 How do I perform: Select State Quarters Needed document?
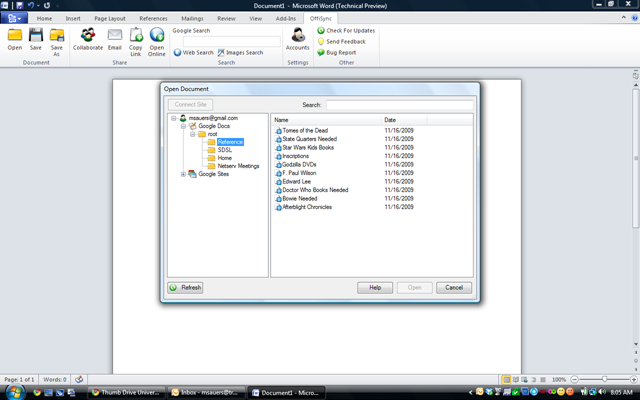pyautogui.click(x=309, y=139)
